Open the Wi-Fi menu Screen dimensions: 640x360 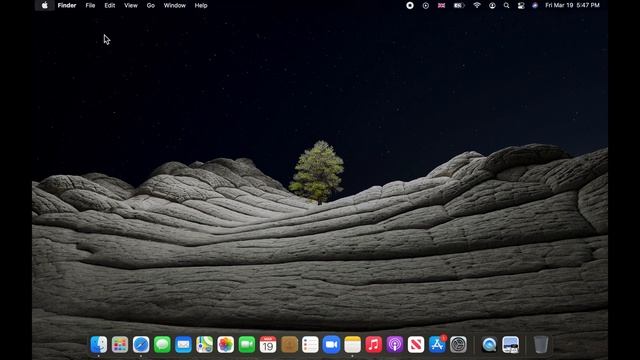point(477,5)
